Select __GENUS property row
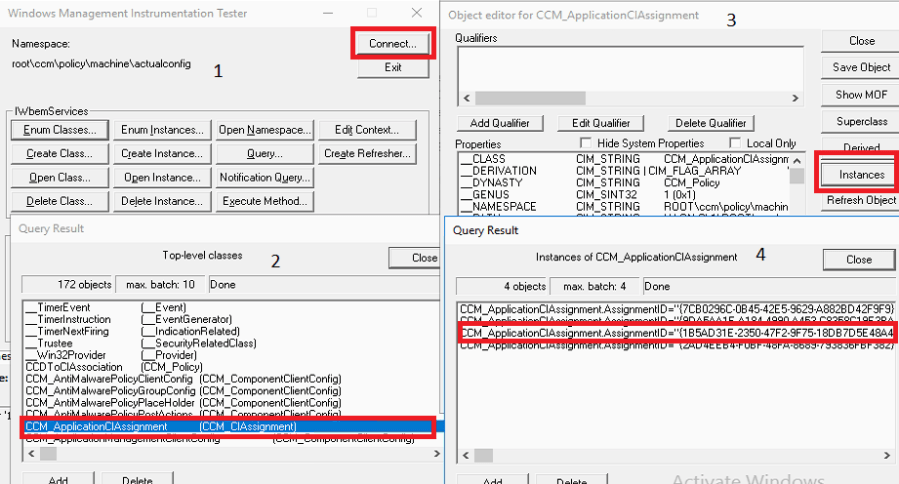The image size is (899, 484). (x=624, y=194)
